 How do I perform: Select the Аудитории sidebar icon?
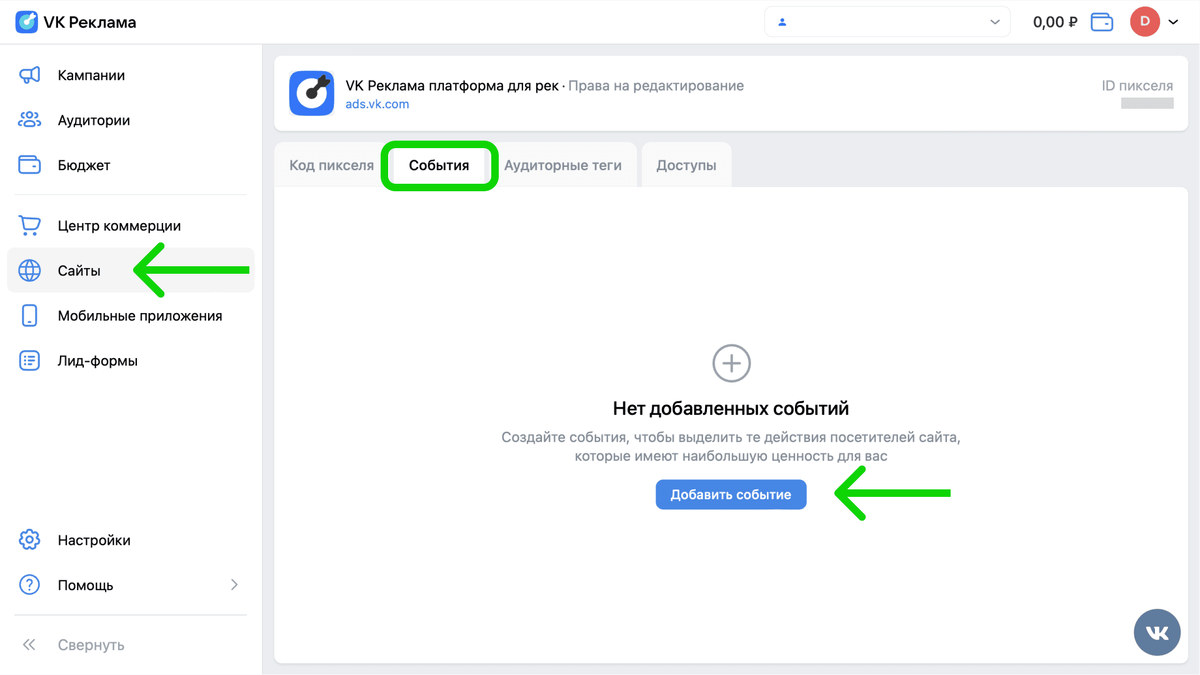pos(30,120)
